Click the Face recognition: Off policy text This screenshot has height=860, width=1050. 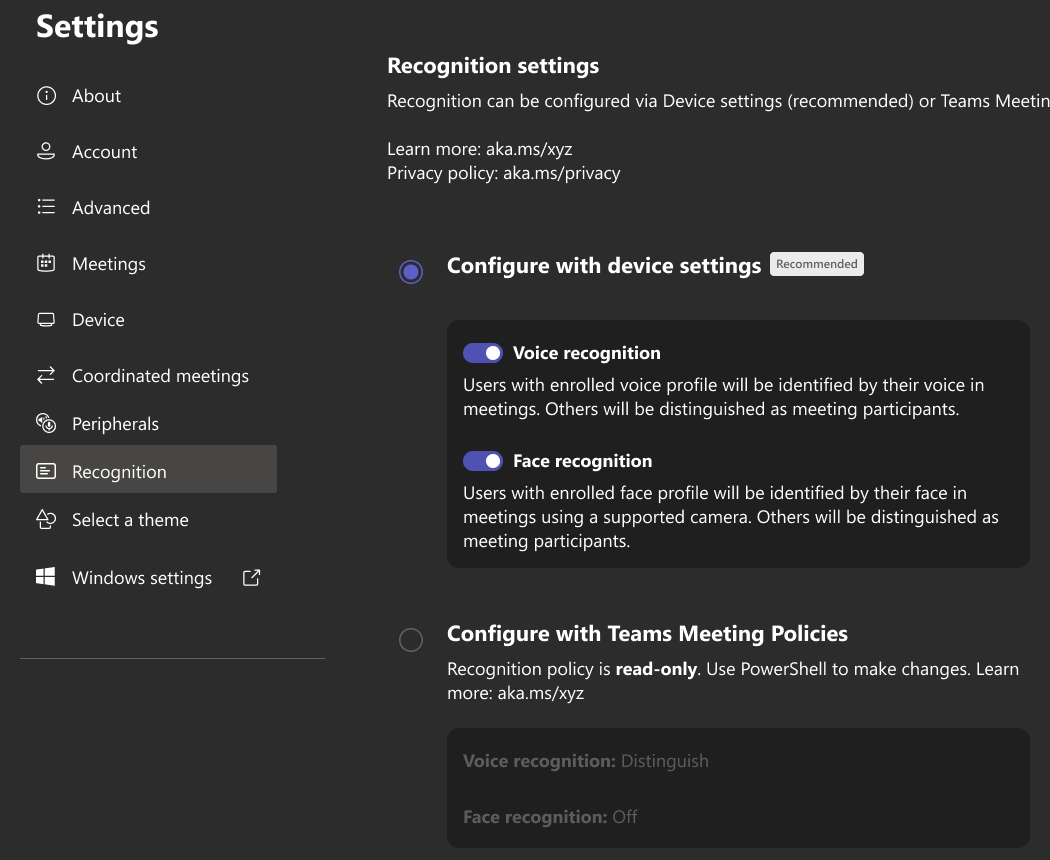550,817
